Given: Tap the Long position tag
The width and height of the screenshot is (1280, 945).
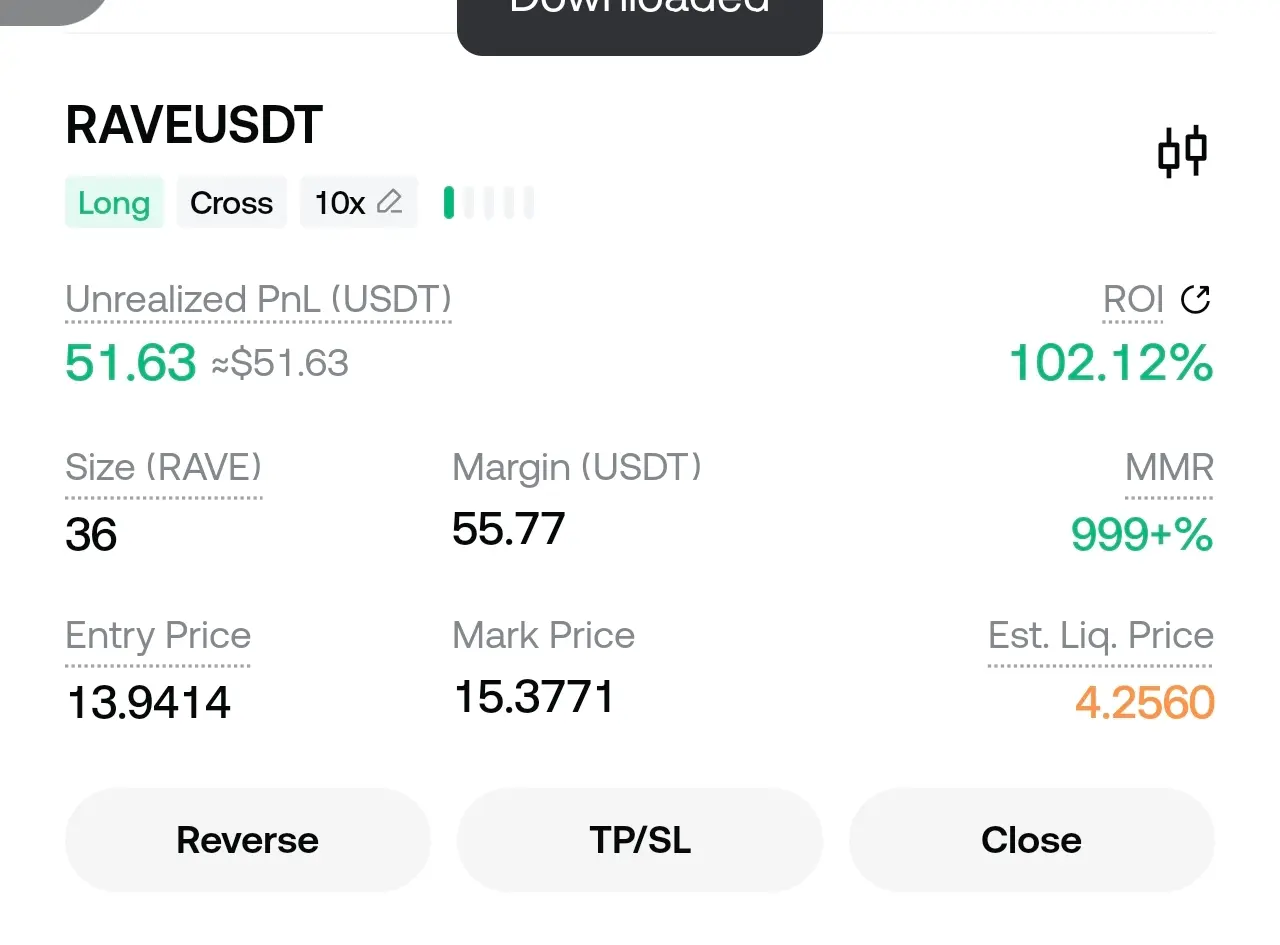Looking at the screenshot, I should point(114,203).
